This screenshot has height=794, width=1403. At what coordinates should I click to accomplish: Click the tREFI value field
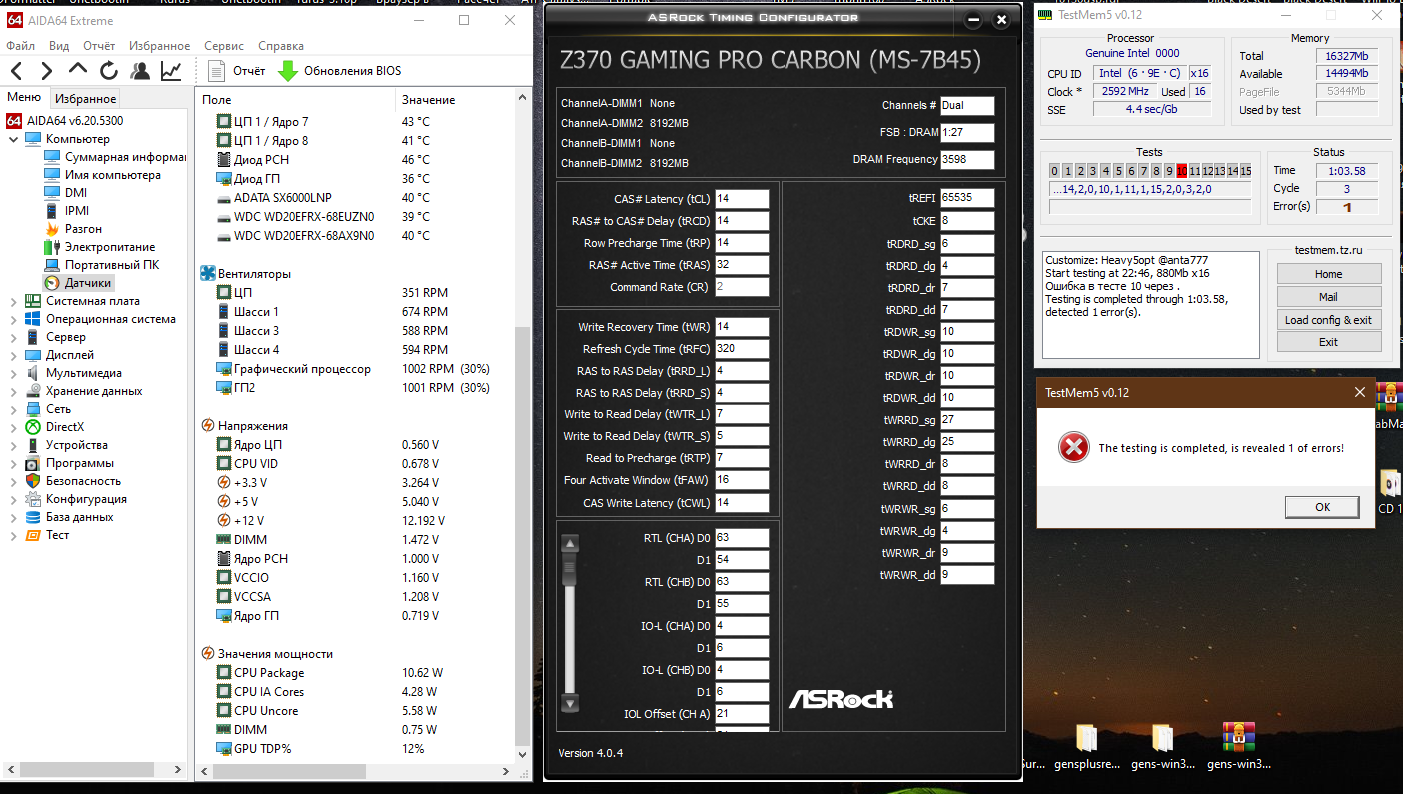coord(967,199)
